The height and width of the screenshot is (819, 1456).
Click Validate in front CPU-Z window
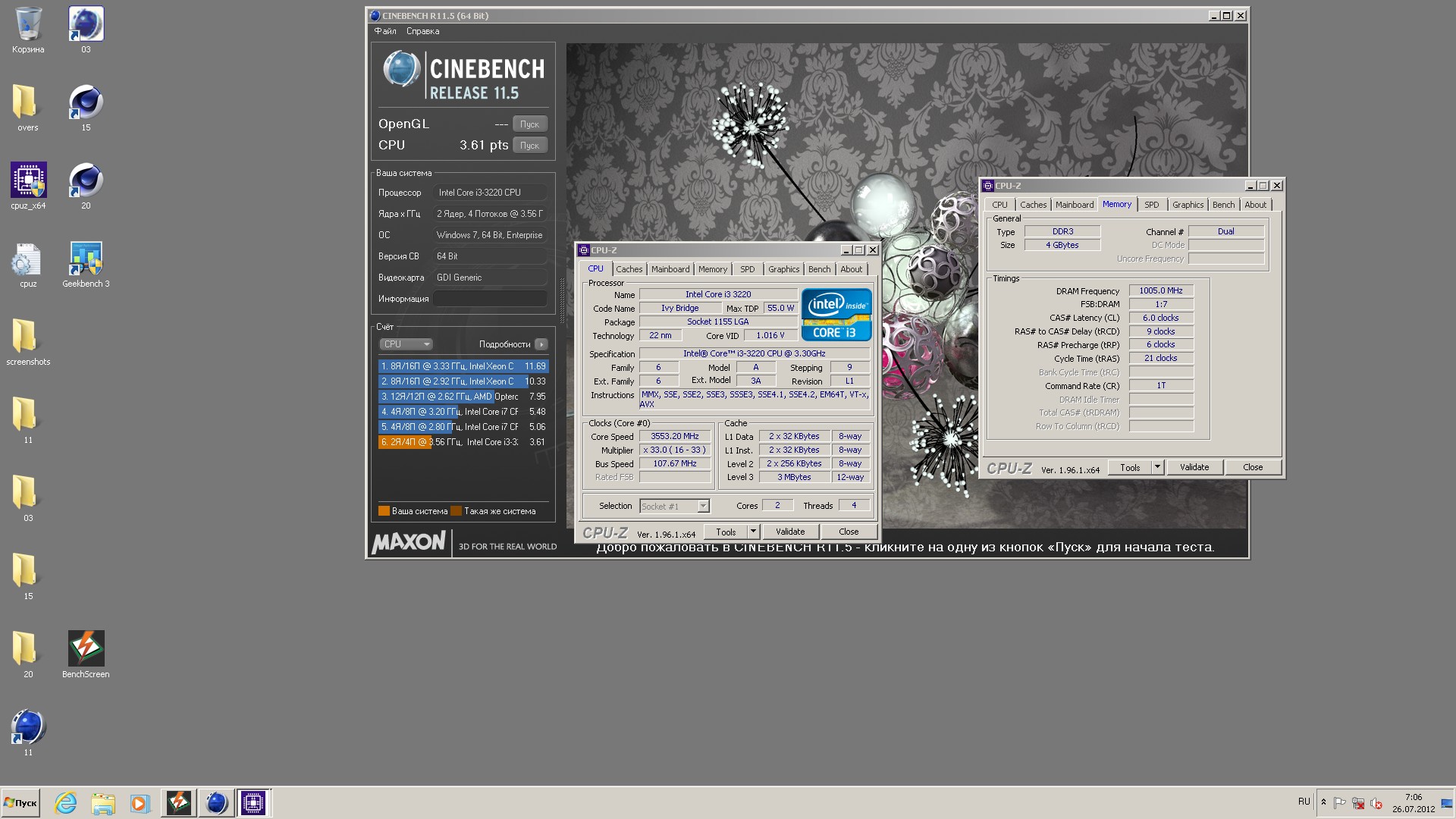(x=790, y=532)
